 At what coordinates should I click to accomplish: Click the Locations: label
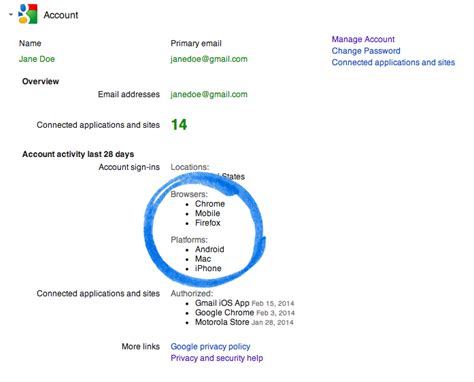pyautogui.click(x=190, y=167)
